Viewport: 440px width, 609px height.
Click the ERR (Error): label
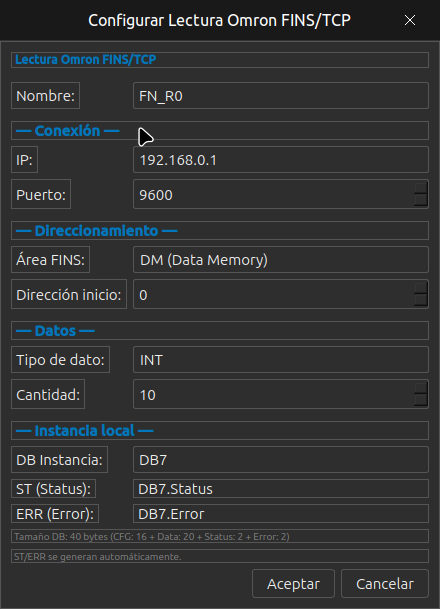(x=55, y=513)
